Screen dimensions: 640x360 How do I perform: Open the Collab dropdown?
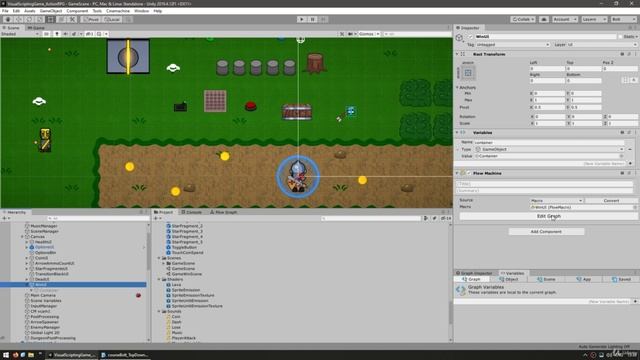click(522, 19)
